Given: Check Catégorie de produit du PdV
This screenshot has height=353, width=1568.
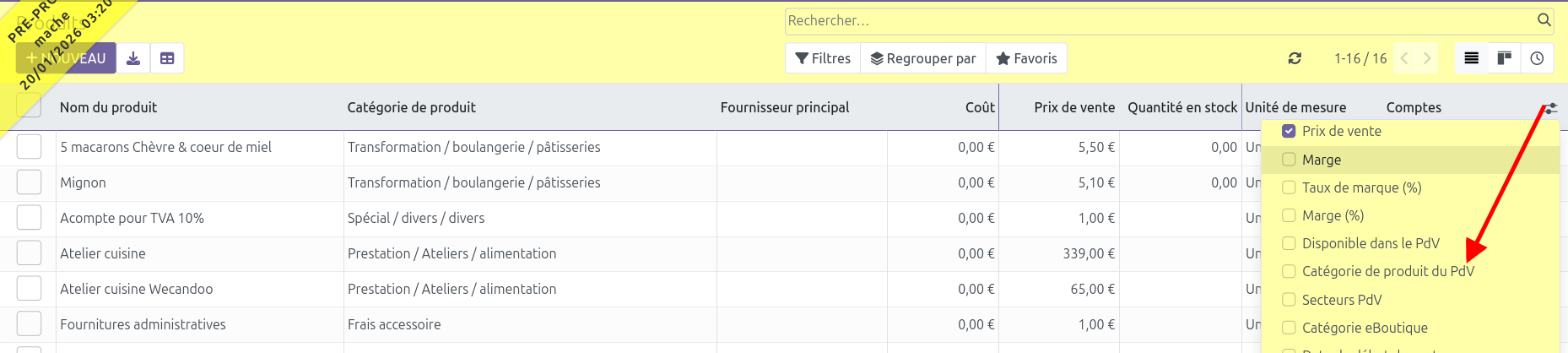Looking at the screenshot, I should click(1289, 271).
